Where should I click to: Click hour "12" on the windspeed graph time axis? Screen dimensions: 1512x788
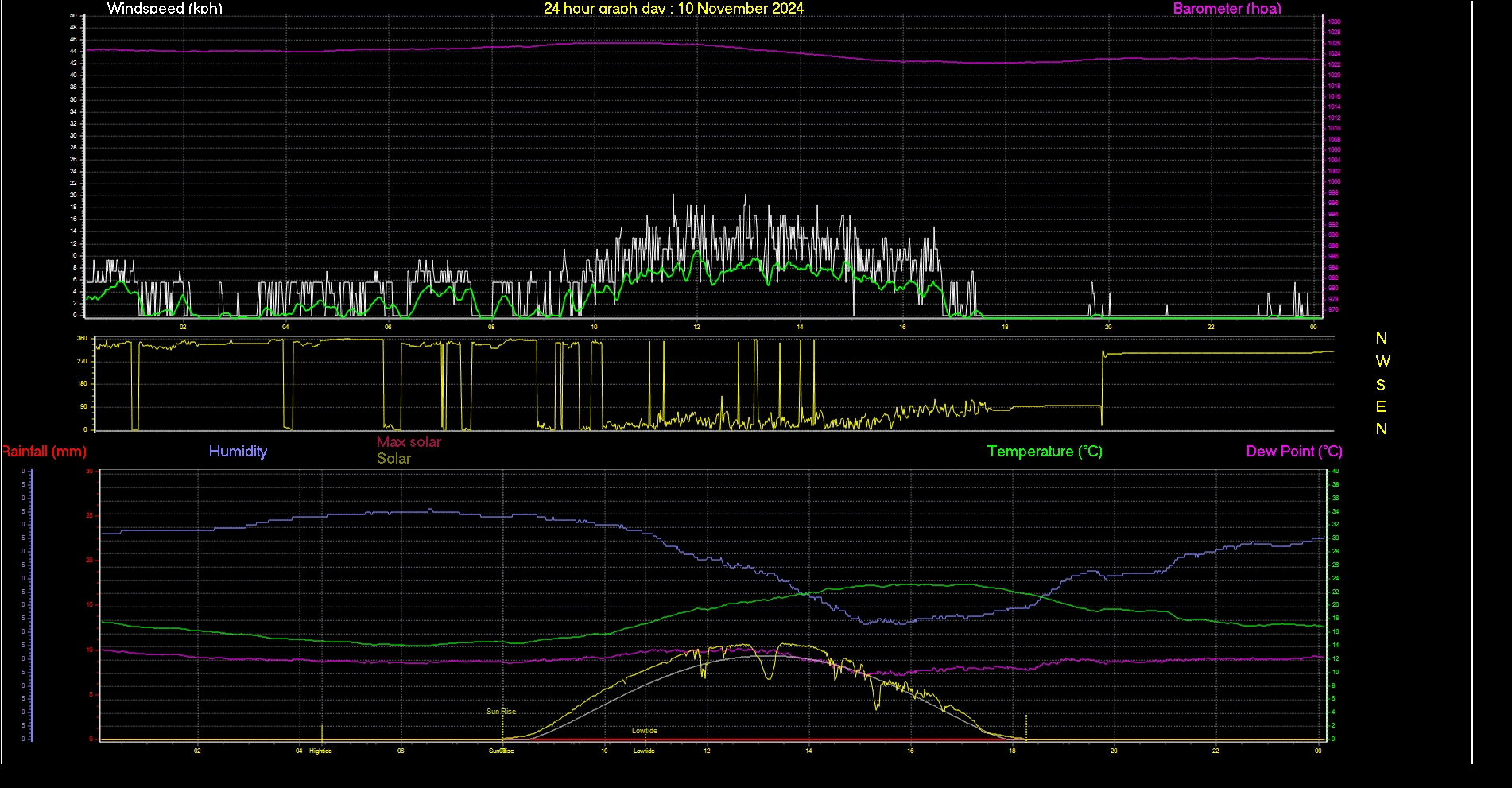(696, 327)
